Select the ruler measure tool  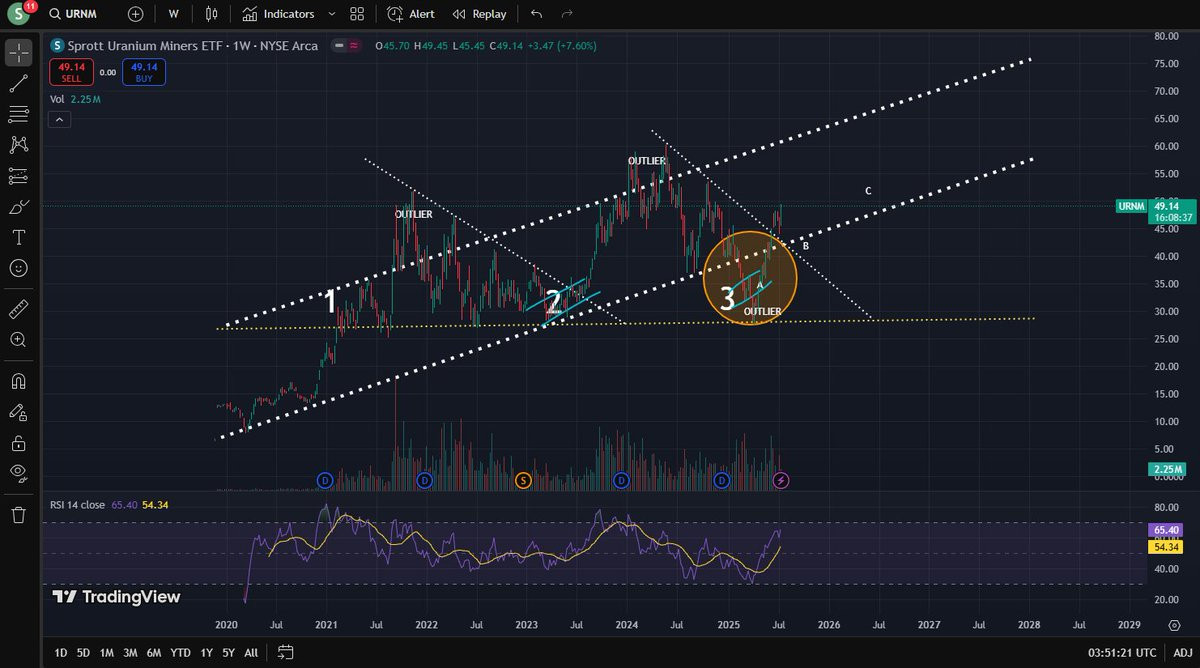point(18,310)
